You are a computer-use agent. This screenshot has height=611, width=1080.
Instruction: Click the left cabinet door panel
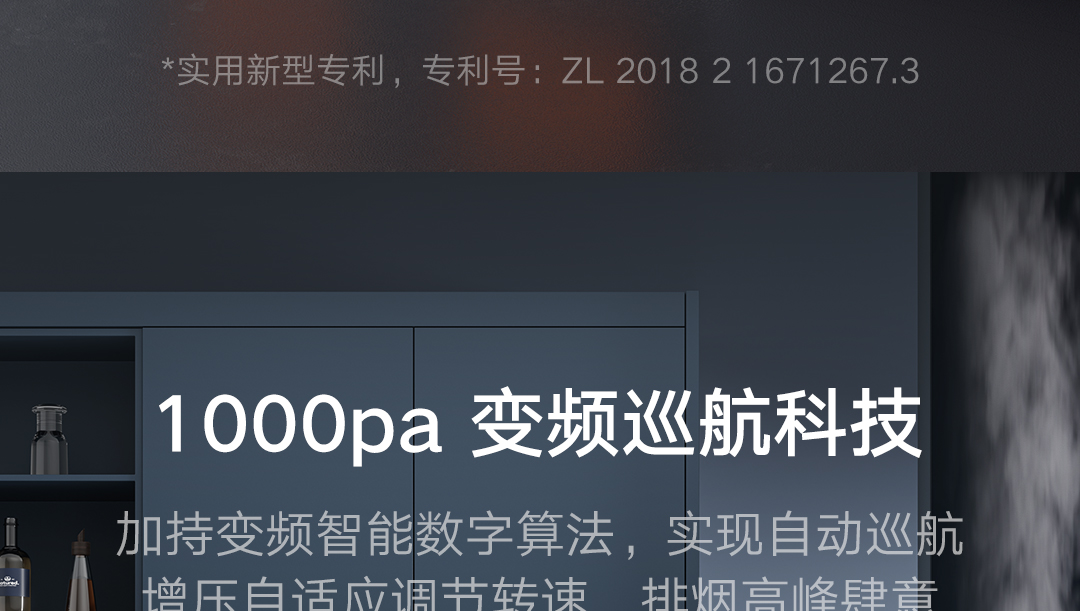tap(278, 468)
